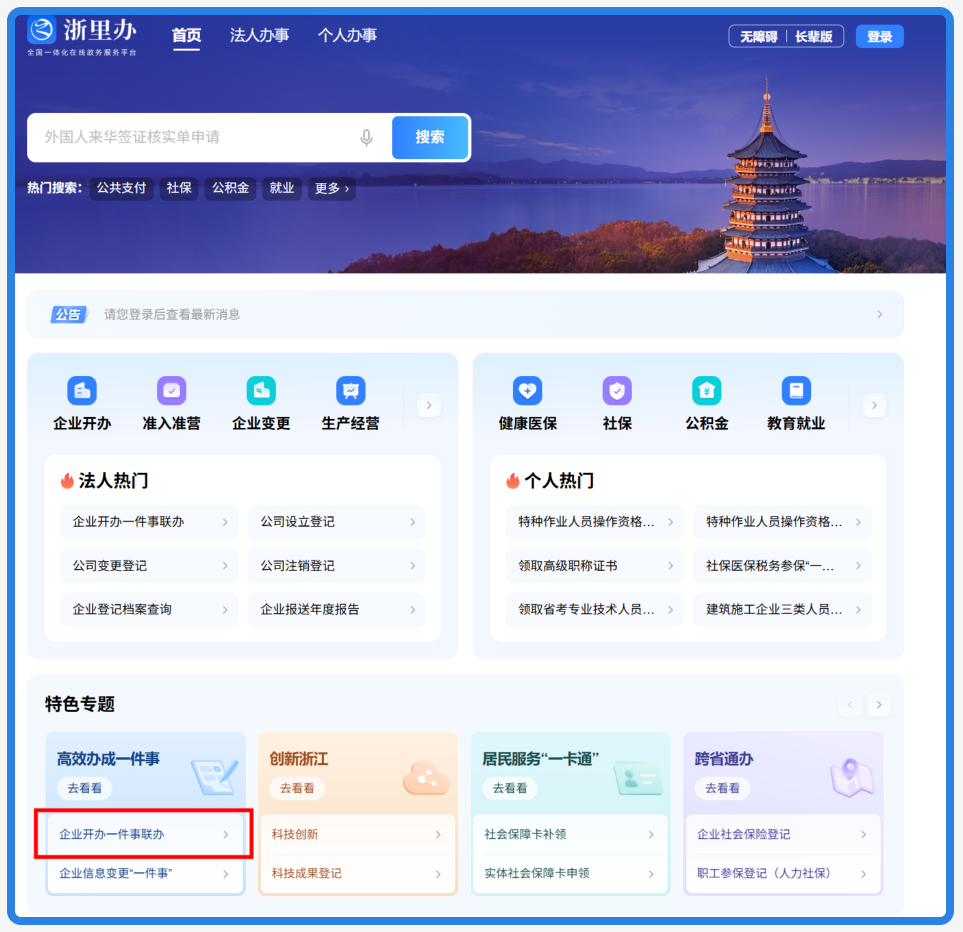Go to previous 特色专题 page
The height and width of the screenshot is (932, 963).
click(x=850, y=704)
